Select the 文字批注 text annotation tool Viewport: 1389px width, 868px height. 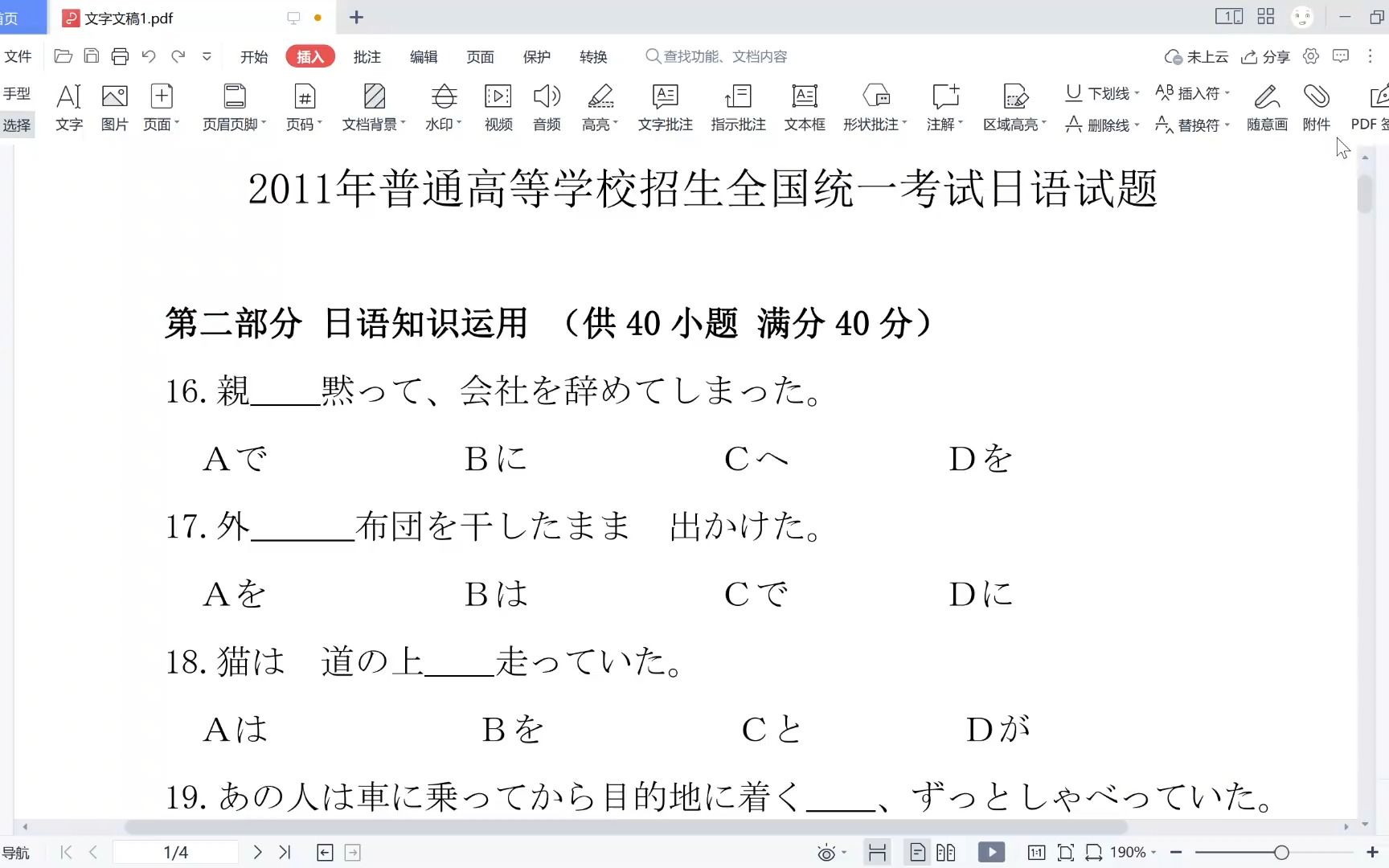(666, 108)
